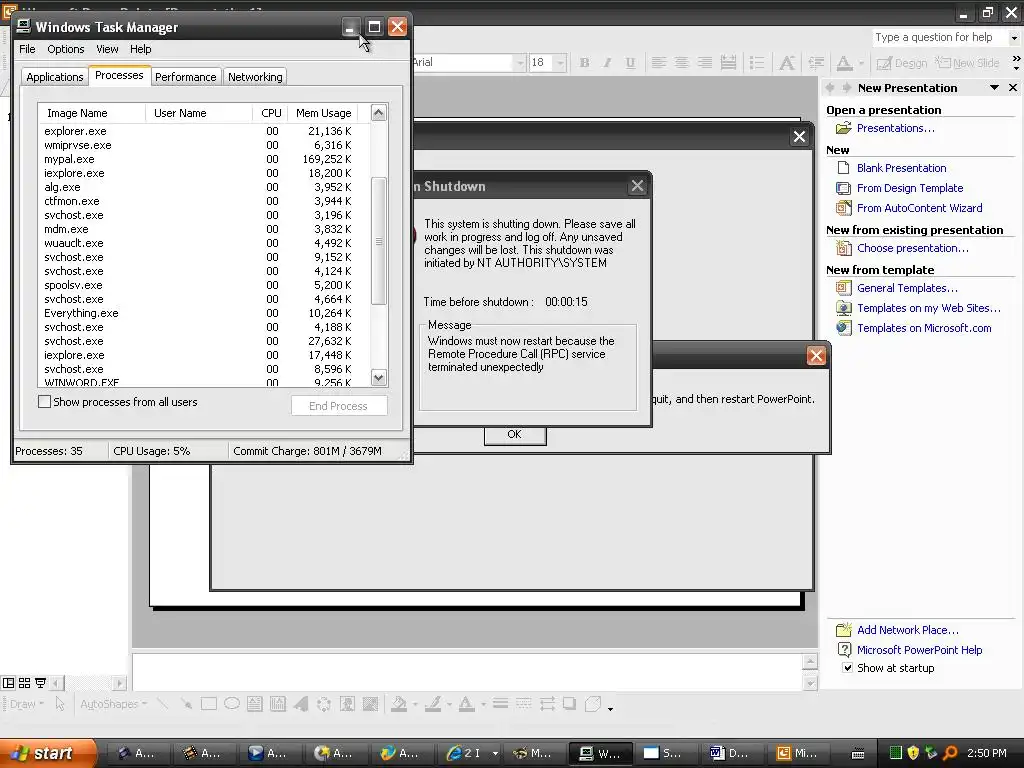Click Dash Style icon in Draw toolbar
1024x768 pixels.
pos(524,703)
